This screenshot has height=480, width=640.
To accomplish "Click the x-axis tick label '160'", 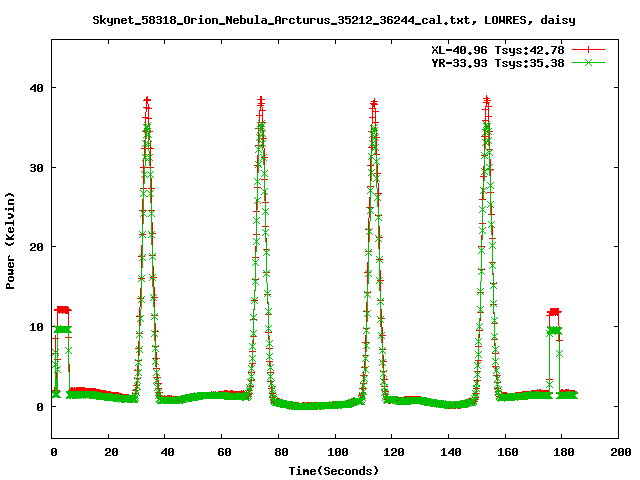I will pyautogui.click(x=507, y=452).
